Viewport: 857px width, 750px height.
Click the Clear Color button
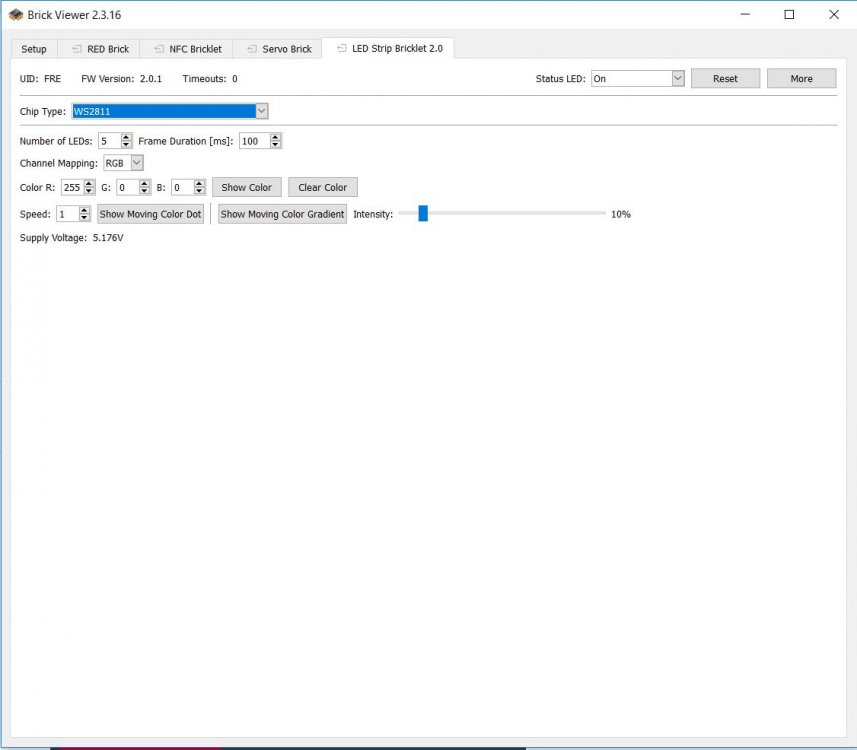coord(322,187)
